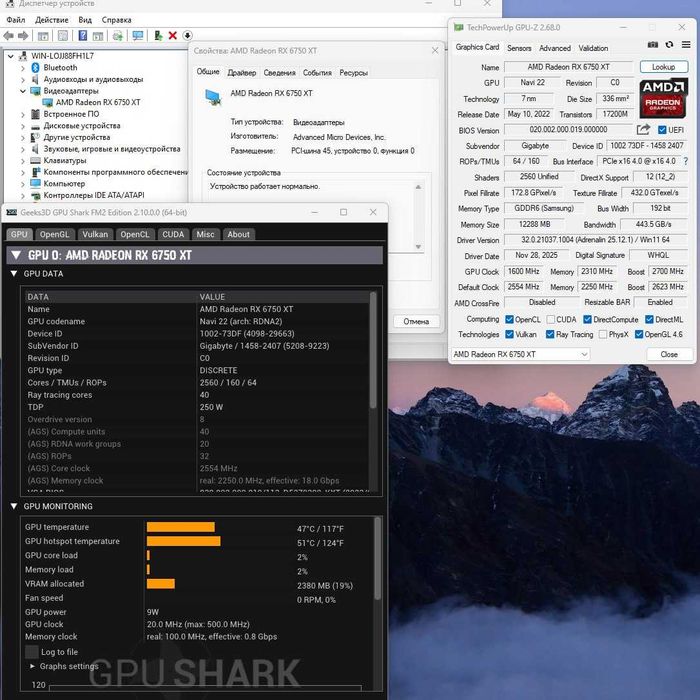
Task: Open the GPU-Z hamburger menu
Action: click(686, 45)
